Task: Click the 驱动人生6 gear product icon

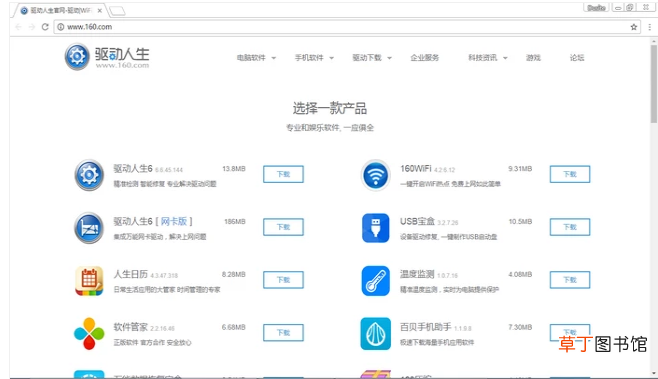Action: coord(89,175)
